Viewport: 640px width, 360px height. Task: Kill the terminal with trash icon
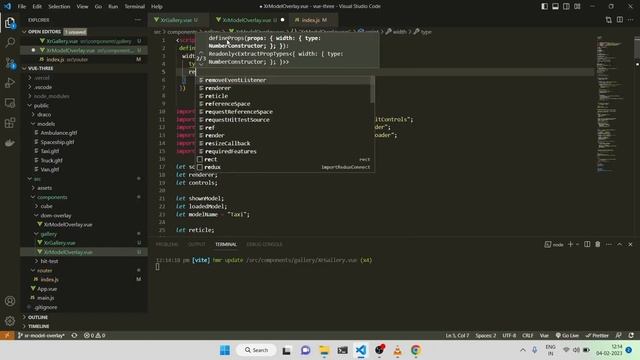(598, 244)
